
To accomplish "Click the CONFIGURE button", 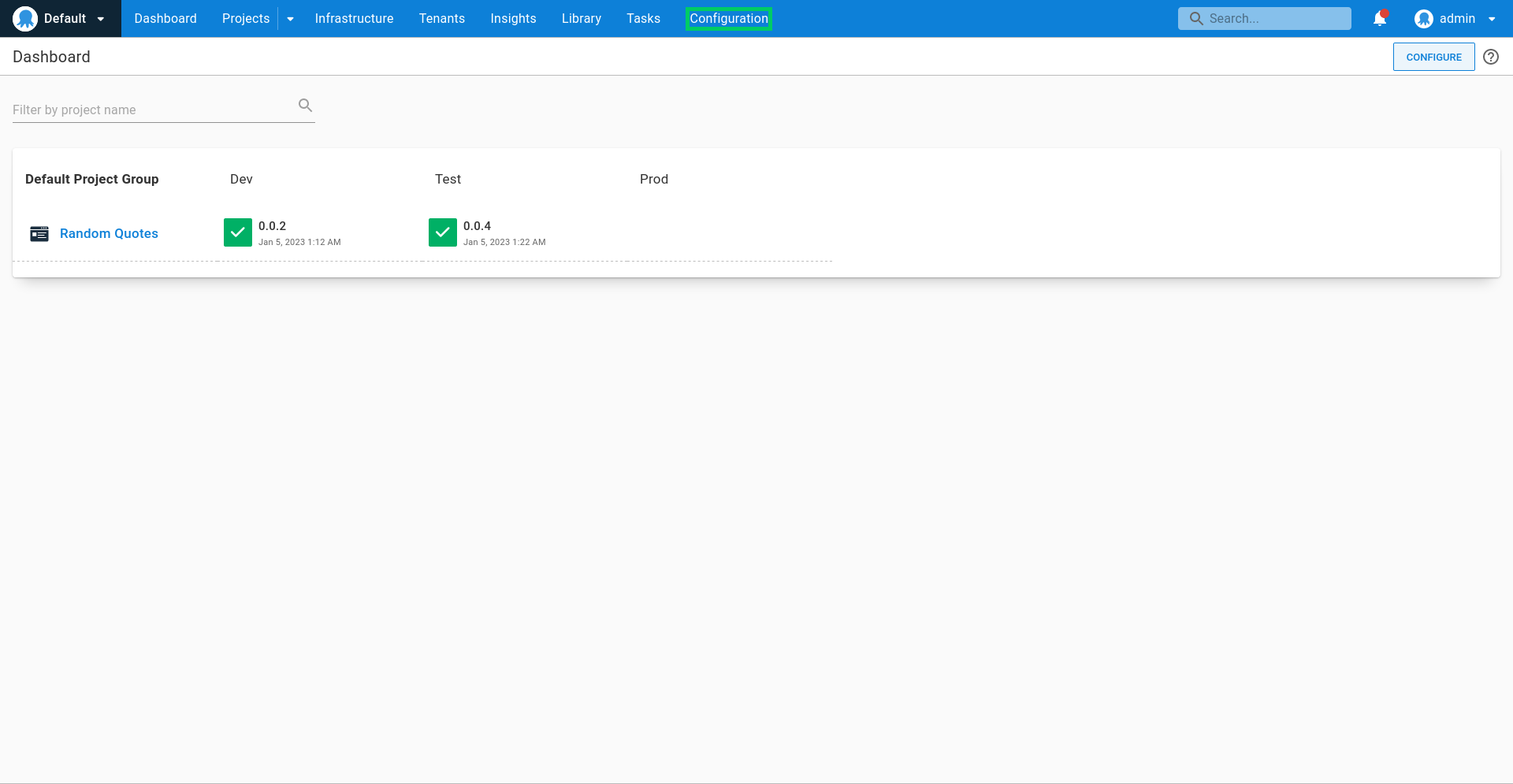I will pyautogui.click(x=1433, y=57).
